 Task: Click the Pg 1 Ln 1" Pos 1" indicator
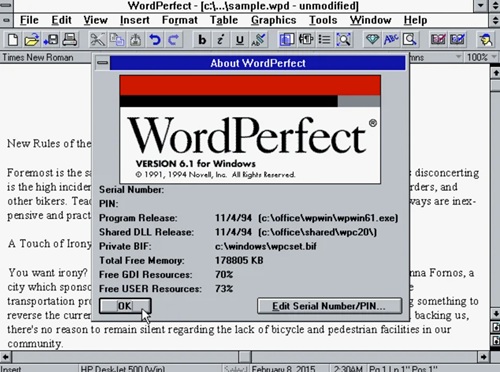(x=403, y=369)
